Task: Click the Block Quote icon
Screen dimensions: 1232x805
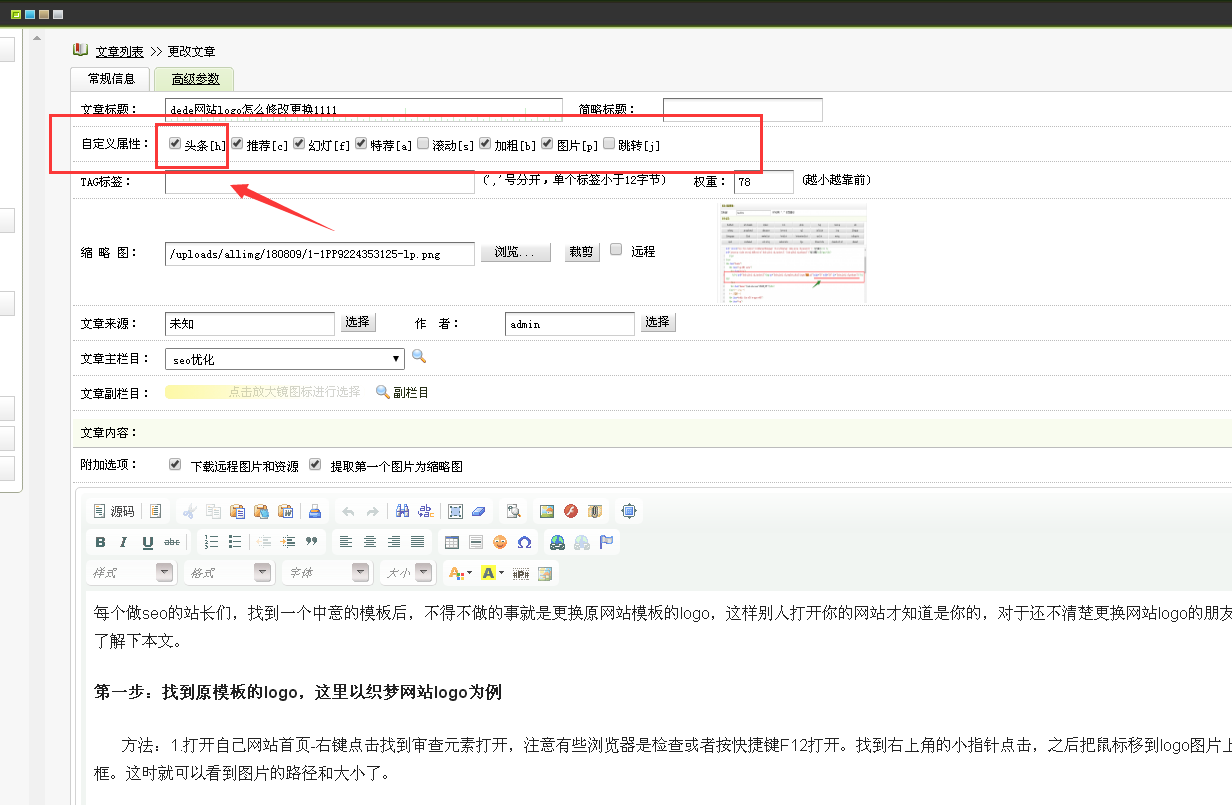Action: [x=312, y=542]
